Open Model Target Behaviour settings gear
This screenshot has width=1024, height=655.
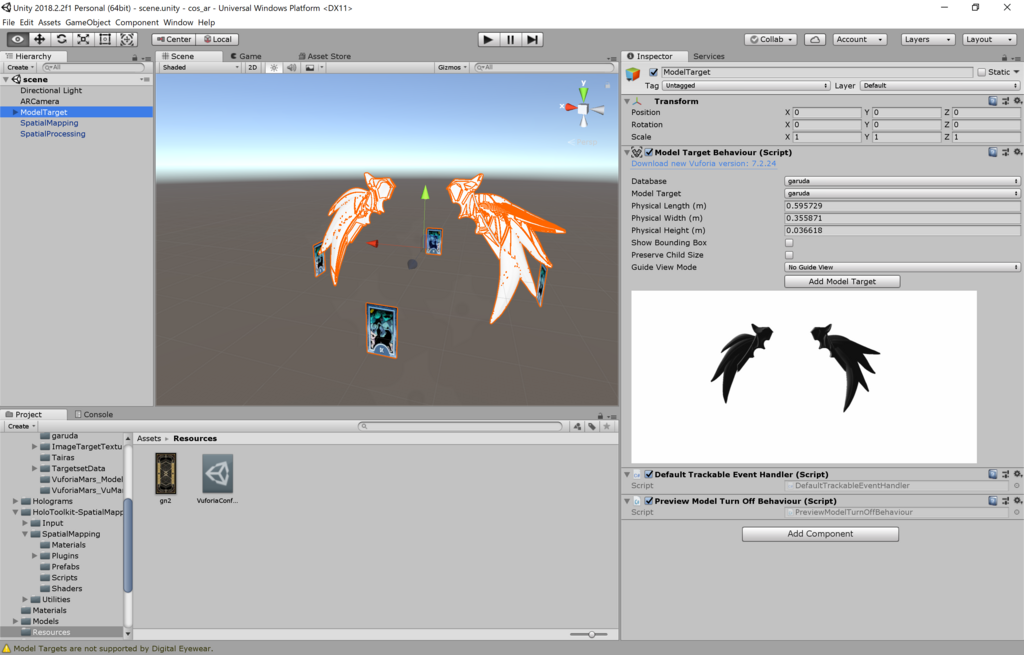pyautogui.click(x=1017, y=152)
